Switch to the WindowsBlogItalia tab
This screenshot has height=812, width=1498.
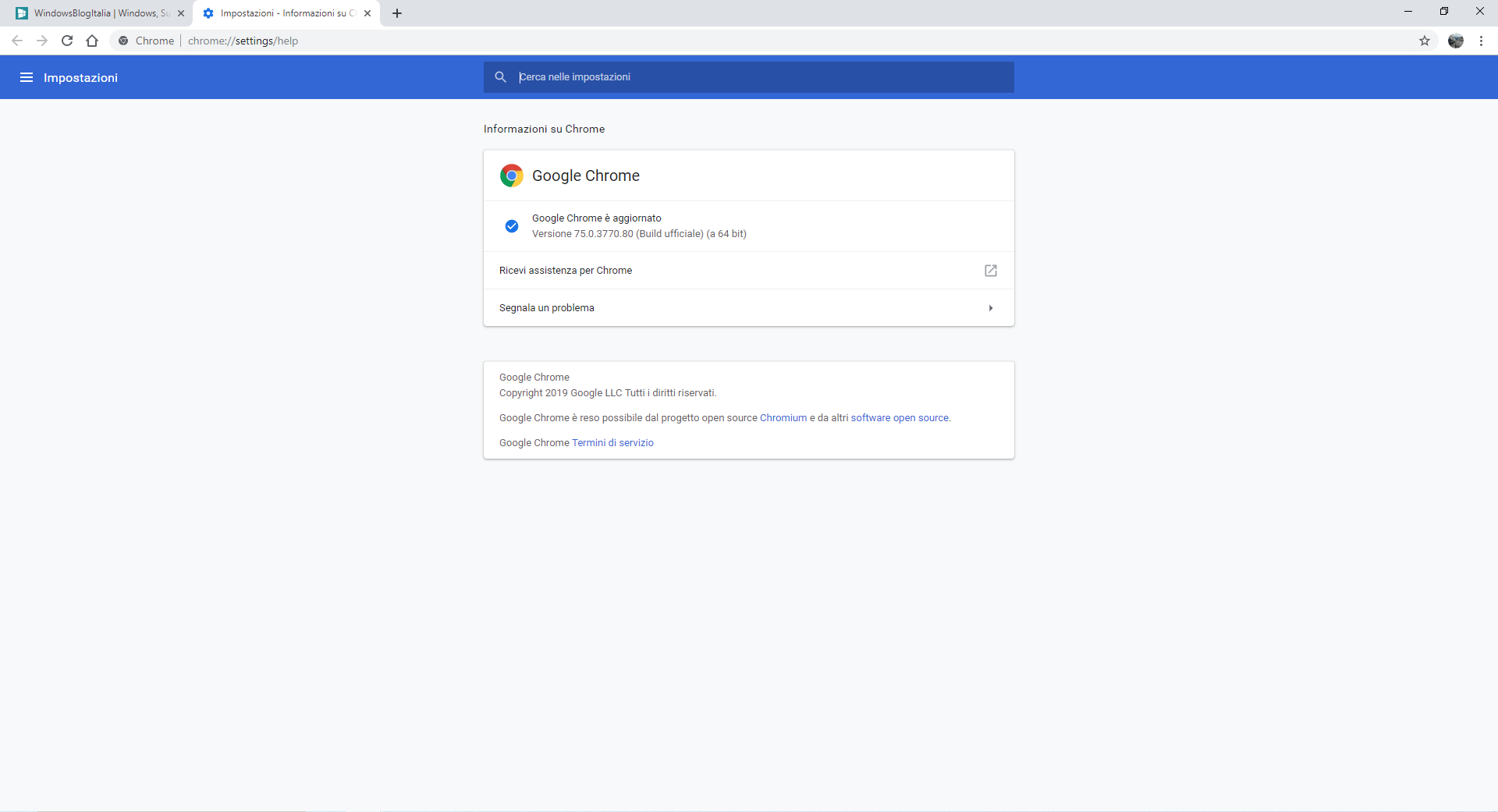tap(100, 13)
